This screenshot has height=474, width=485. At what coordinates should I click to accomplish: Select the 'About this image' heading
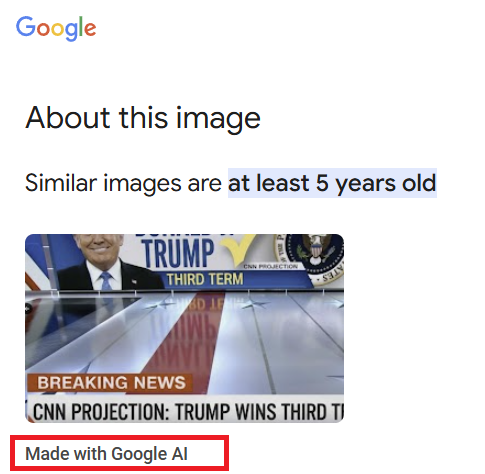143,118
